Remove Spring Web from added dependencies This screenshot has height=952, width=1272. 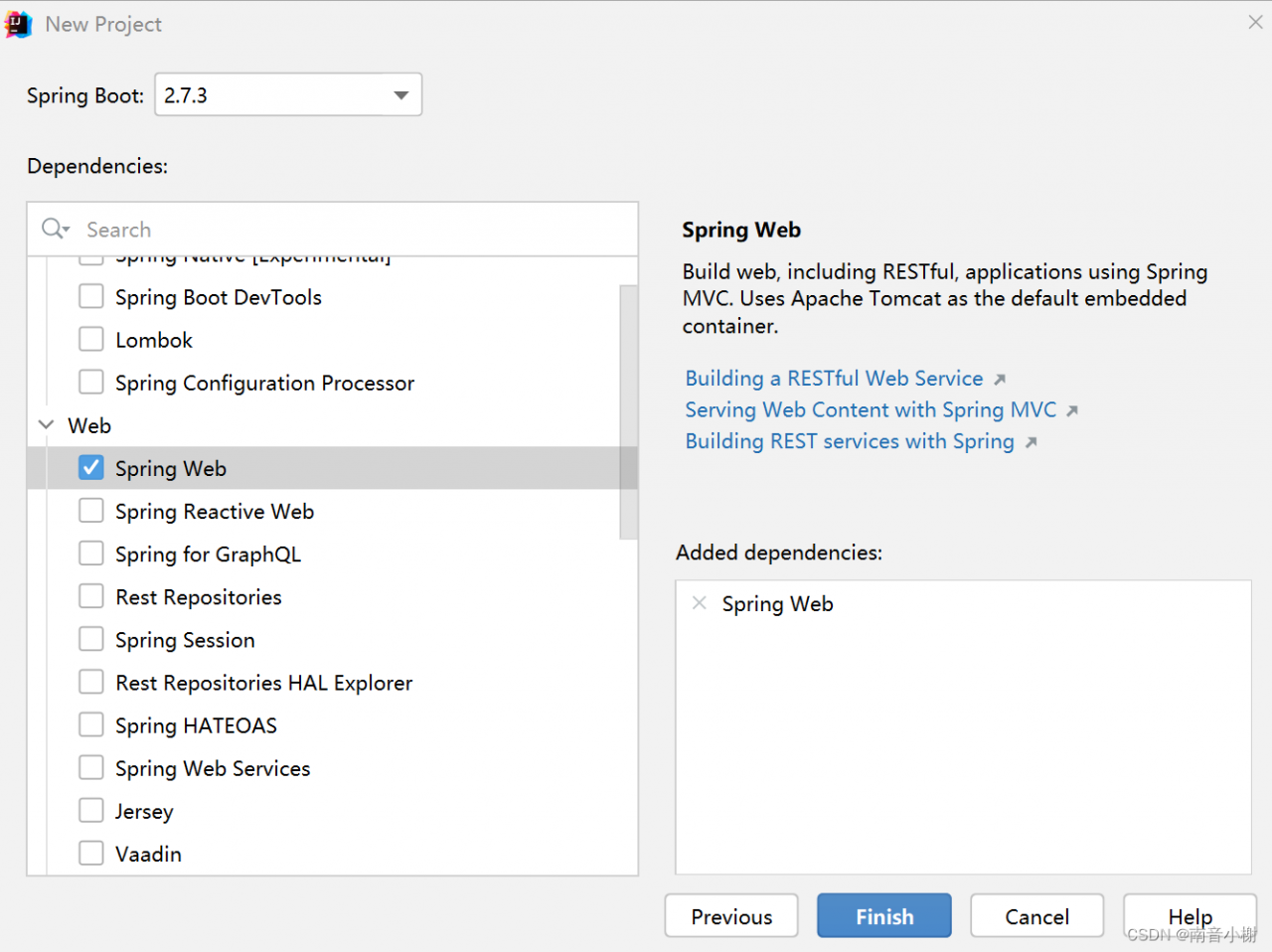[x=700, y=603]
